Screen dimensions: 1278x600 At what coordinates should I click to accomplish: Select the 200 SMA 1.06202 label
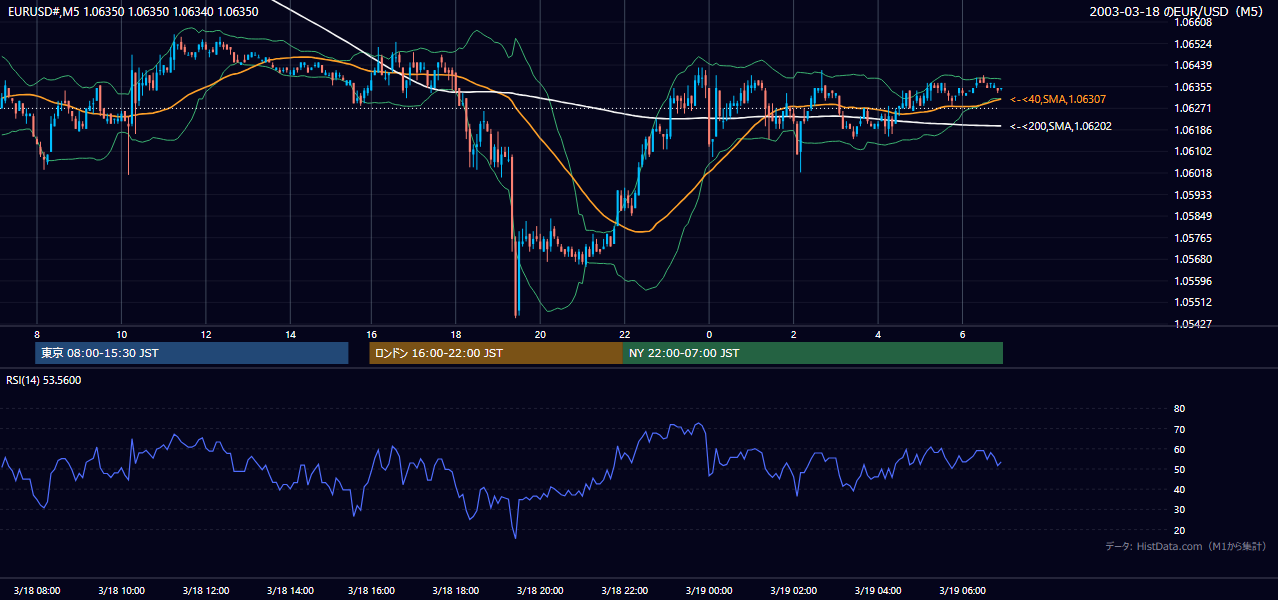[1062, 127]
